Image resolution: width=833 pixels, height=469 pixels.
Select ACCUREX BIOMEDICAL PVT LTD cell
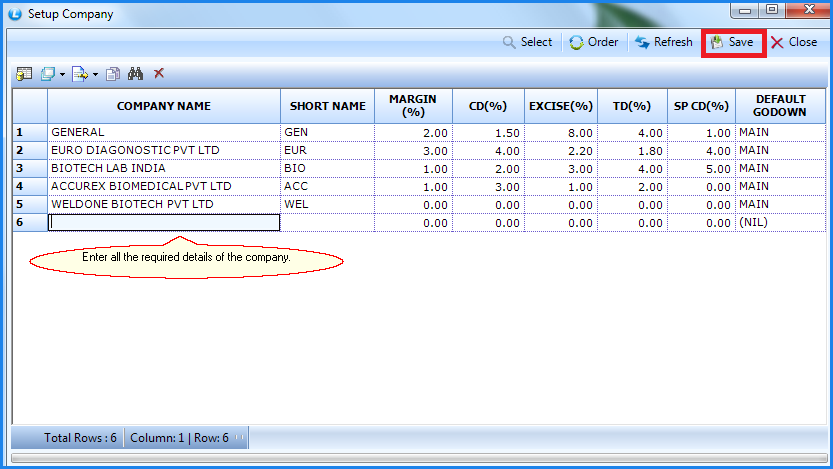164,186
